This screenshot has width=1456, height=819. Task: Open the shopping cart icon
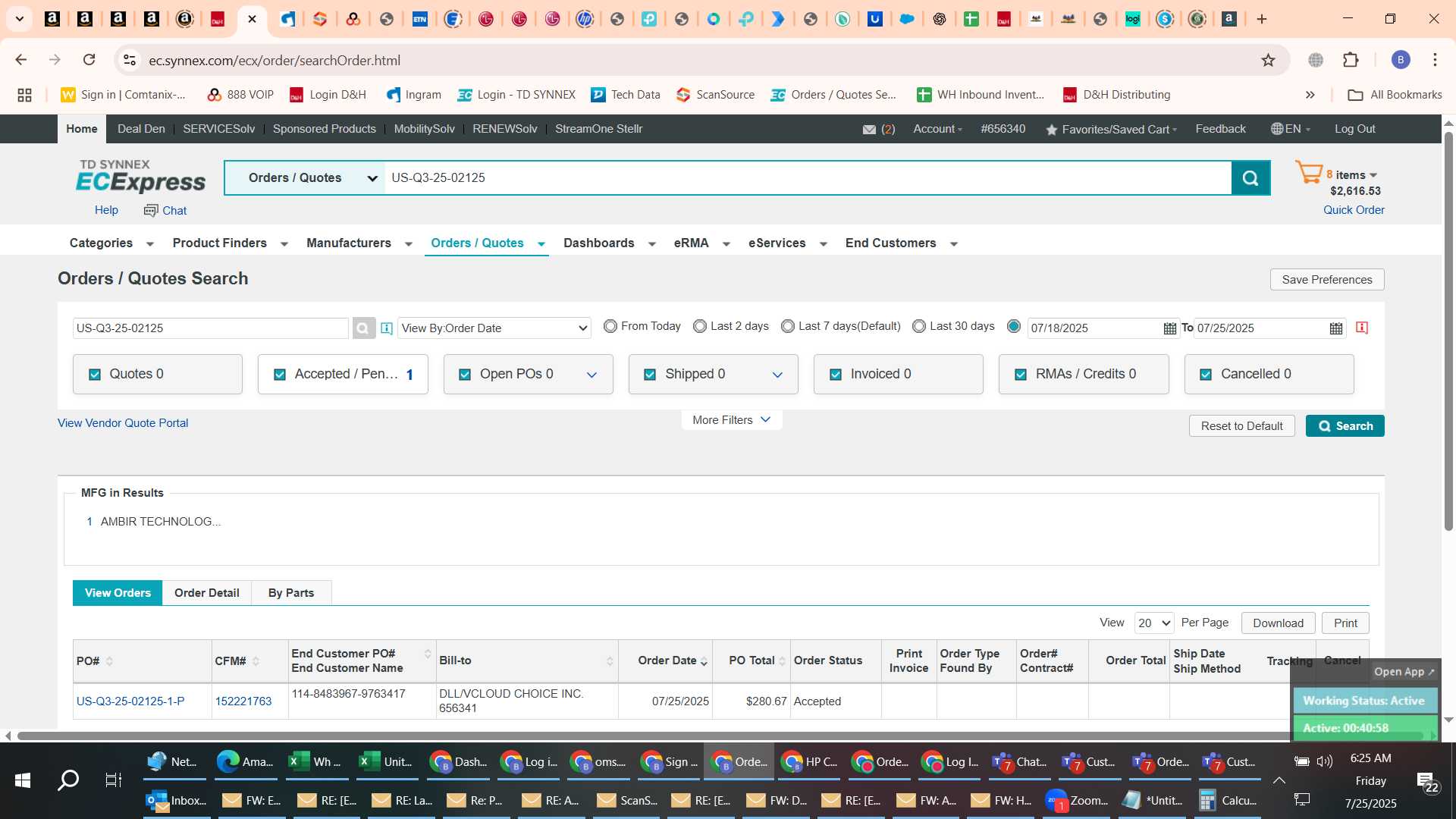(x=1308, y=173)
